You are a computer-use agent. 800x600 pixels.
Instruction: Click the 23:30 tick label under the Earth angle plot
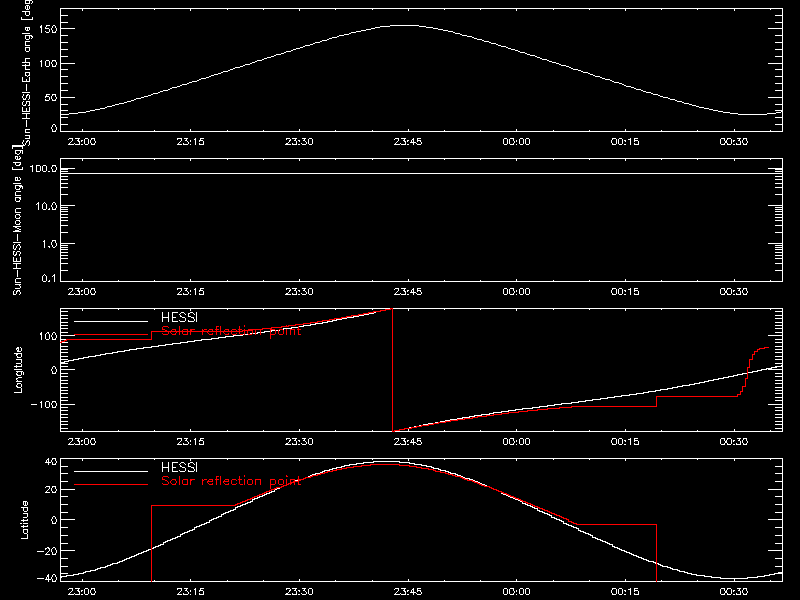tap(299, 141)
